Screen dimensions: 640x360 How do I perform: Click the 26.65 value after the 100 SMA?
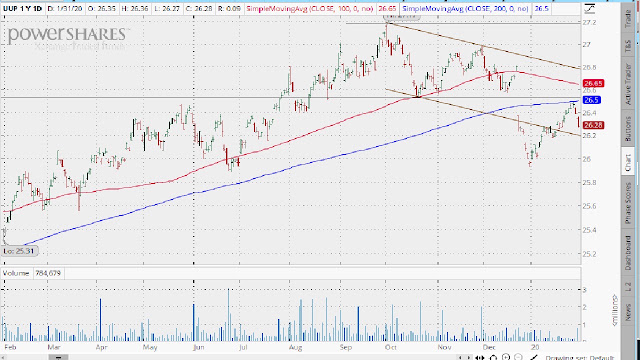click(387, 8)
